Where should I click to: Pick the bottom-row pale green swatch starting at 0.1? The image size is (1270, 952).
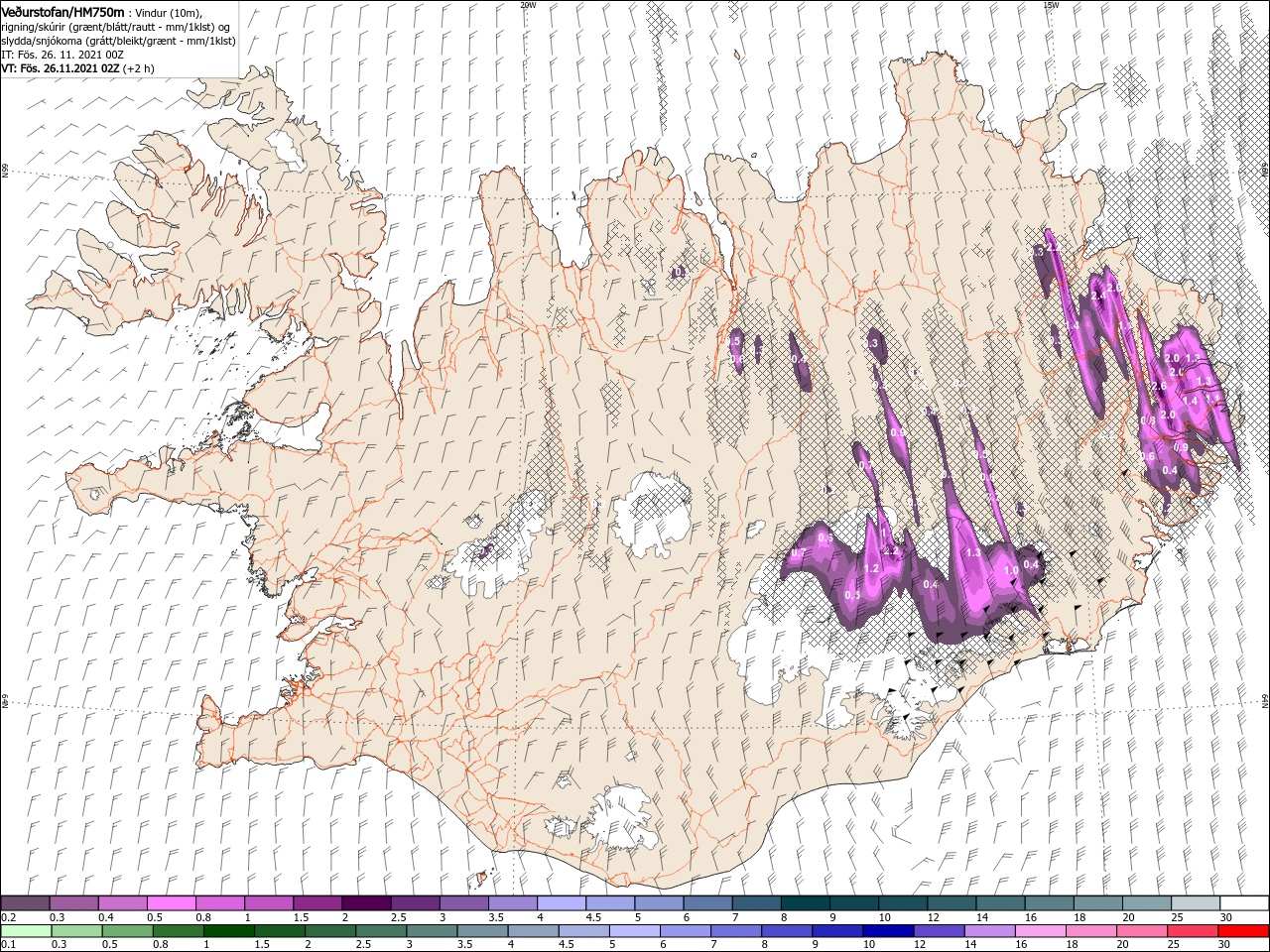[27, 931]
